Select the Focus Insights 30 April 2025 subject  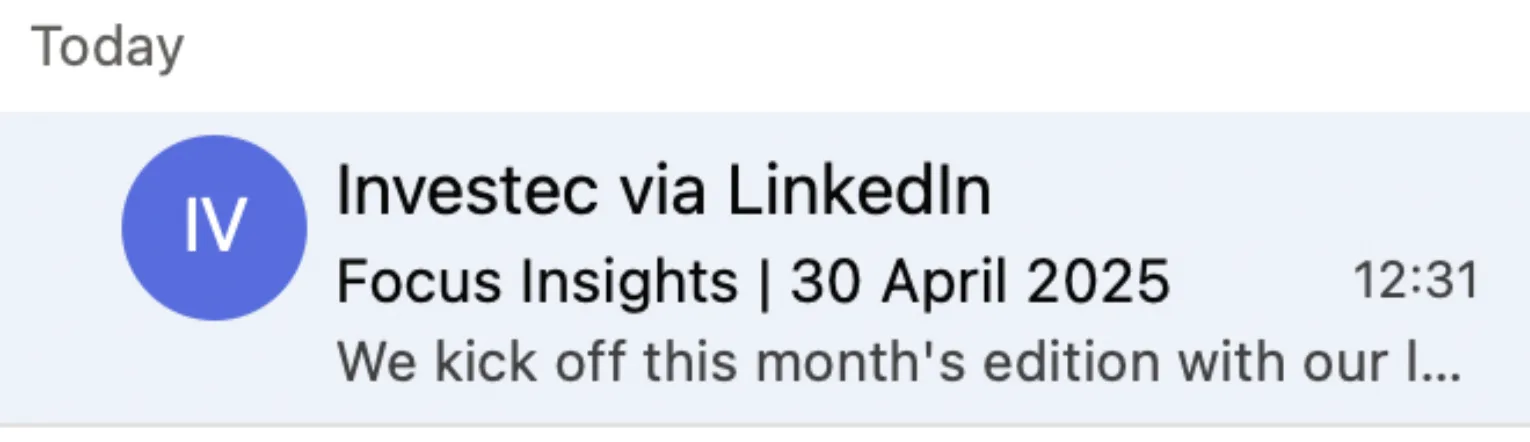[752, 283]
